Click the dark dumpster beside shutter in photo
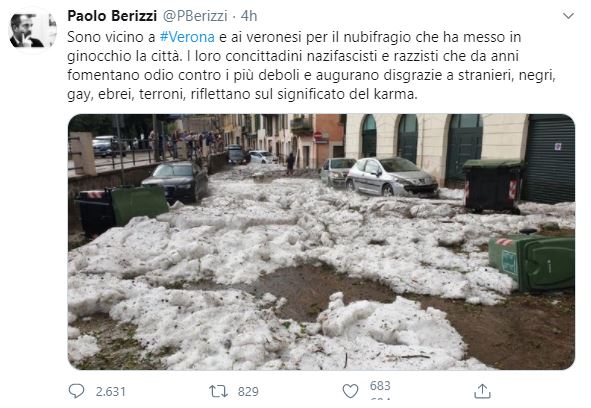The height and width of the screenshot is (408, 591). click(493, 185)
